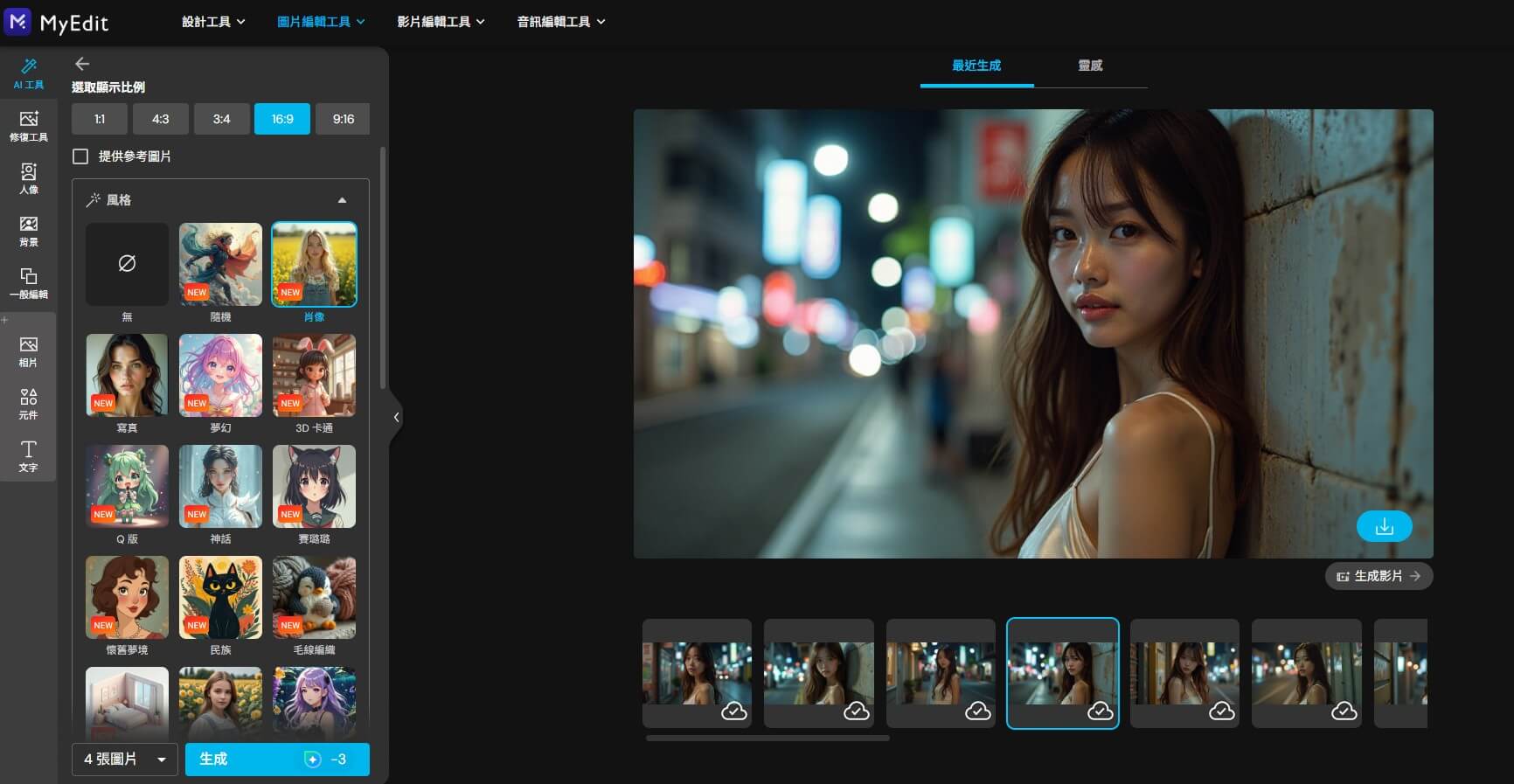This screenshot has width=1514, height=784.
Task: Select the 文字 text tool icon
Action: pos(28,455)
